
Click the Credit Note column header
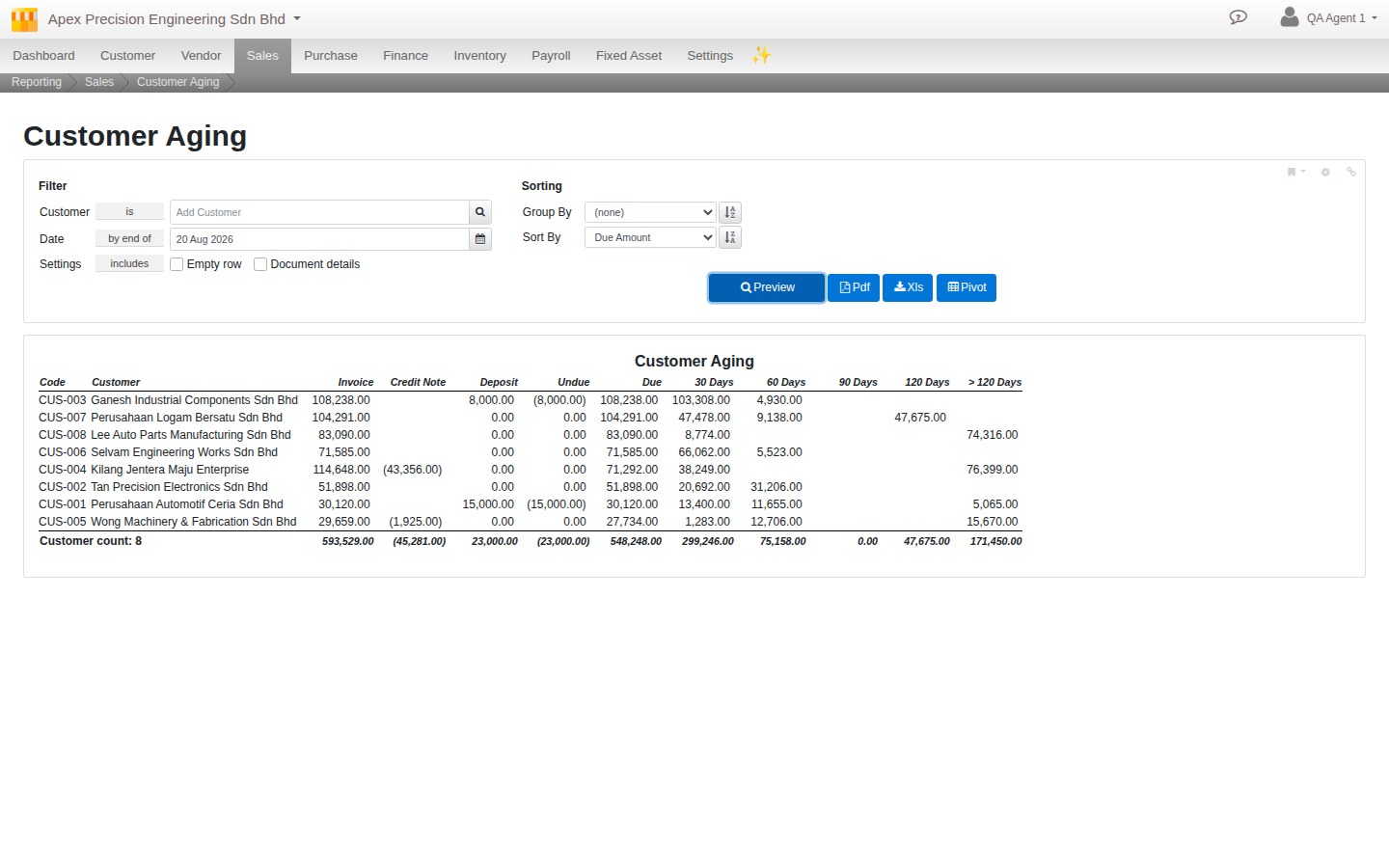418,382
